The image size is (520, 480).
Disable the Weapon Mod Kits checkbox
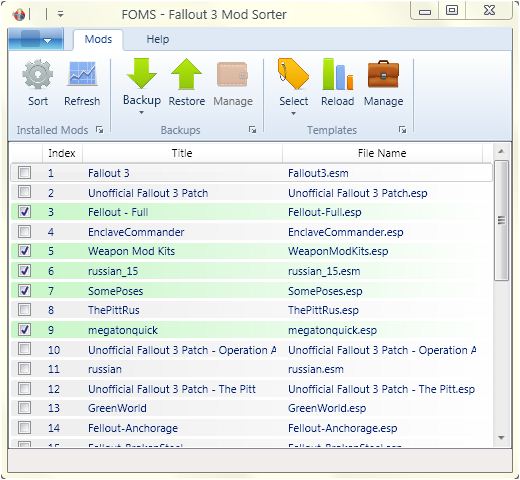pos(24,251)
